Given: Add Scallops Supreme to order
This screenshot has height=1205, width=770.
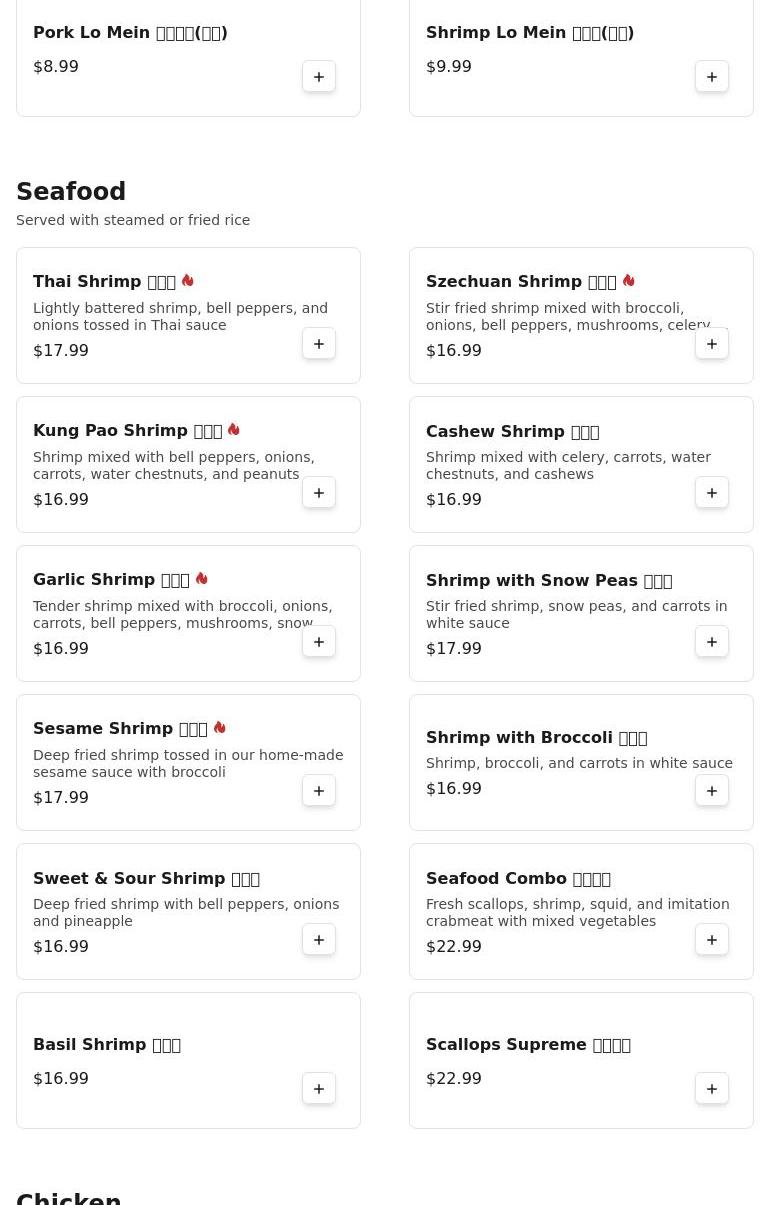Looking at the screenshot, I should [712, 1089].
